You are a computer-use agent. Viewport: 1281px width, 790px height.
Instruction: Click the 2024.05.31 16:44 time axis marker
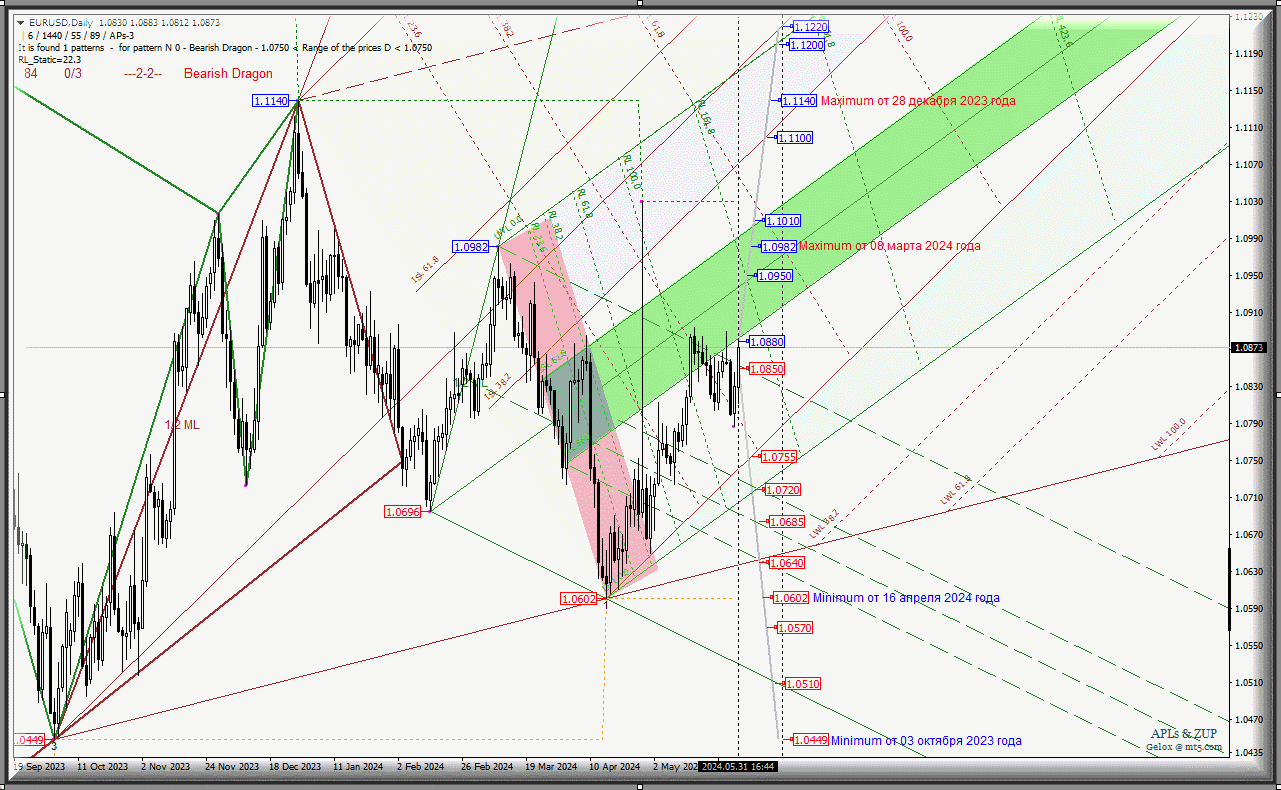pos(739,767)
